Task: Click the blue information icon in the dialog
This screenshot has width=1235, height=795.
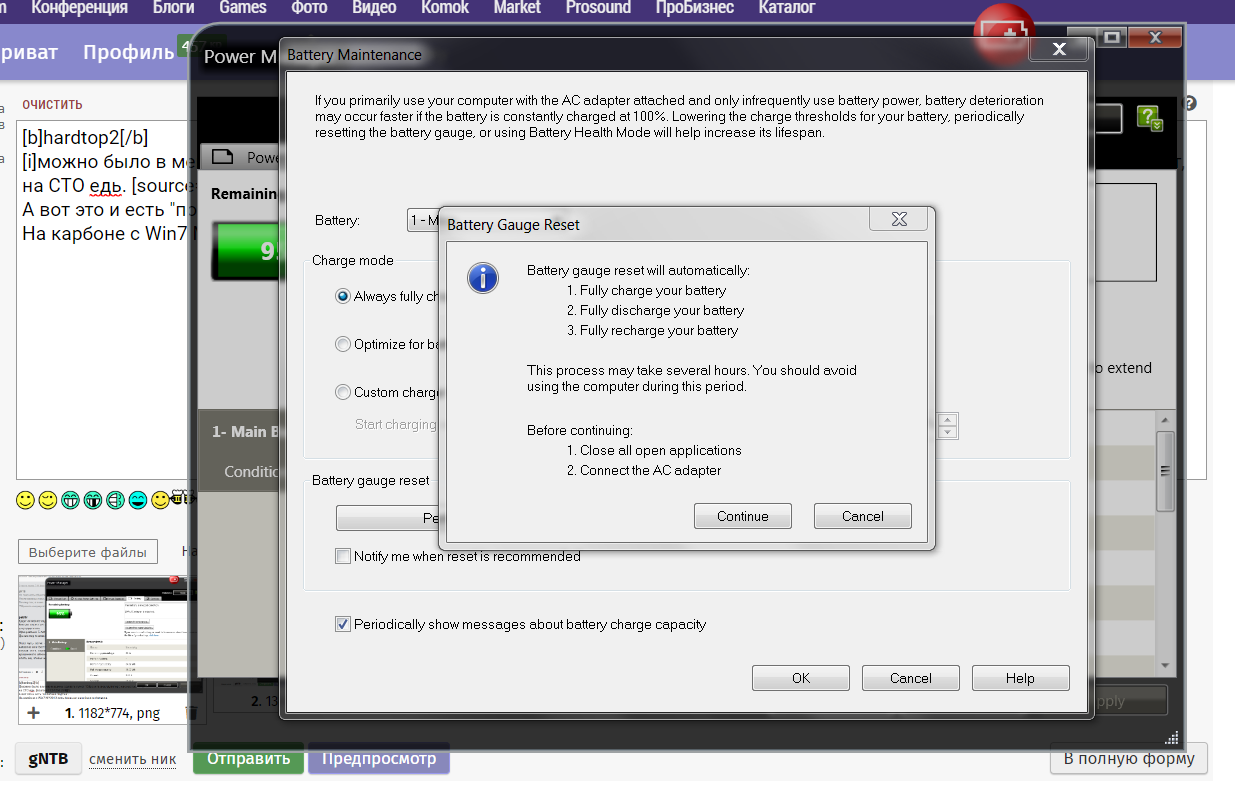Action: coord(483,277)
